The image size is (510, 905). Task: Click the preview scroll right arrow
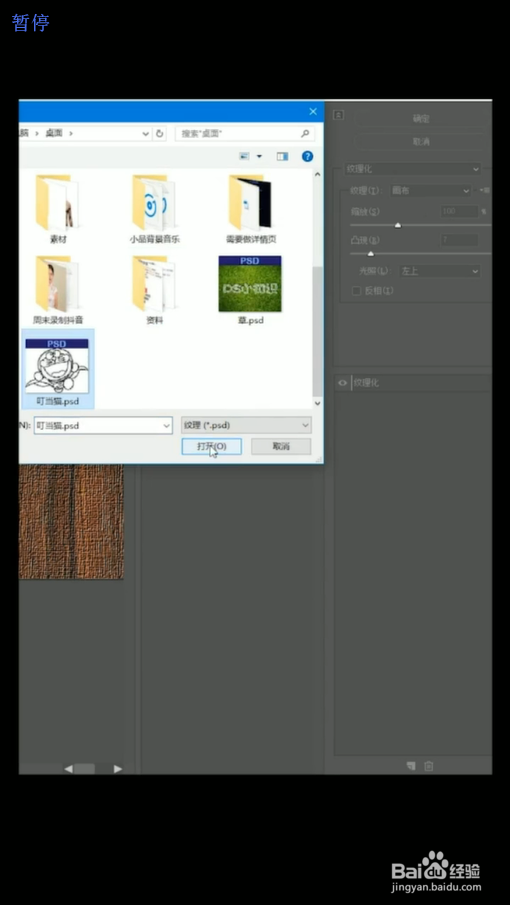(x=118, y=769)
